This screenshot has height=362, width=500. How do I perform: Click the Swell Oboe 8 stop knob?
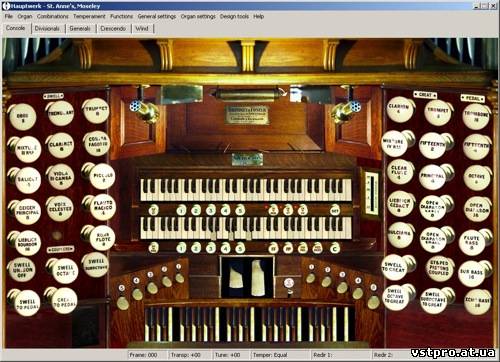(x=22, y=117)
